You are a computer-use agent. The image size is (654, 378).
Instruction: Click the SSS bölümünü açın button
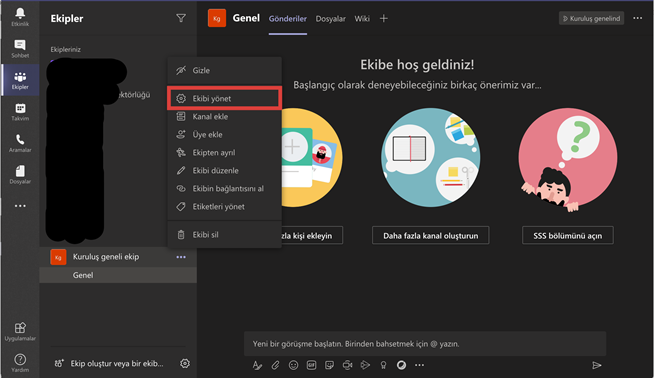pyautogui.click(x=568, y=236)
